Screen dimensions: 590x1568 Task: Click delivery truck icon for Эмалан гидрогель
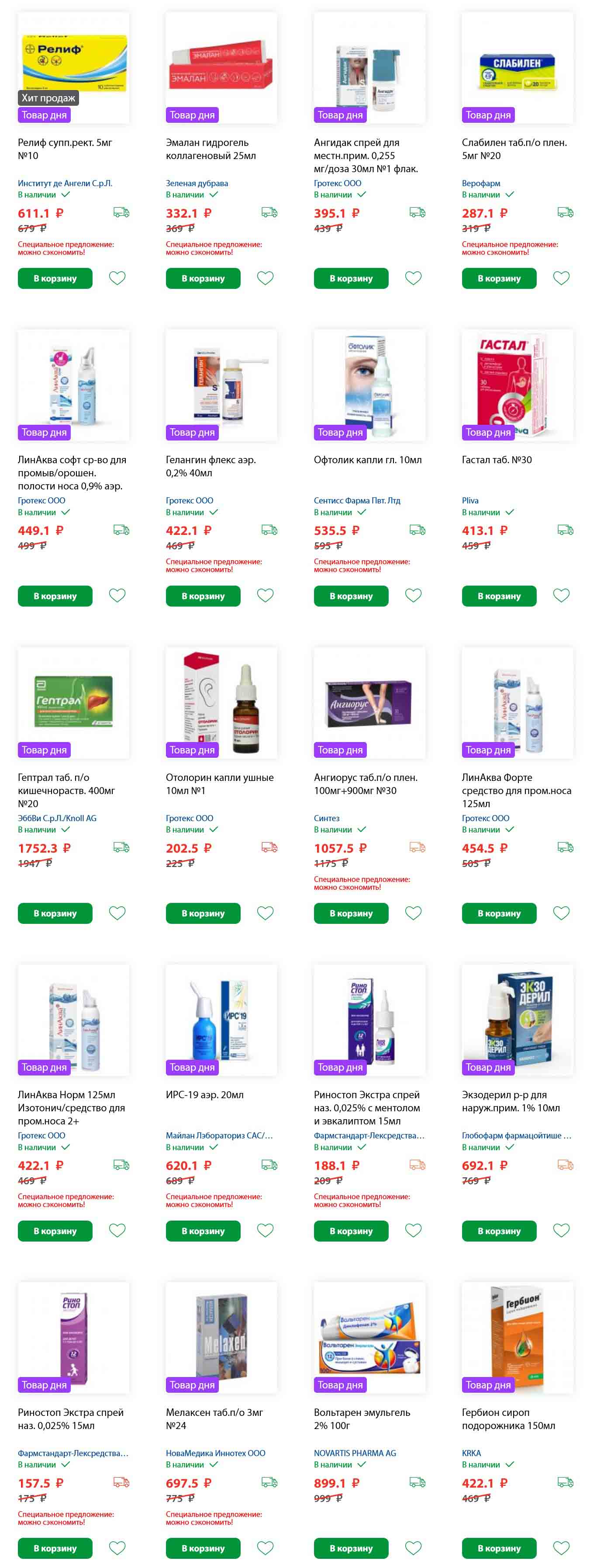point(269,212)
